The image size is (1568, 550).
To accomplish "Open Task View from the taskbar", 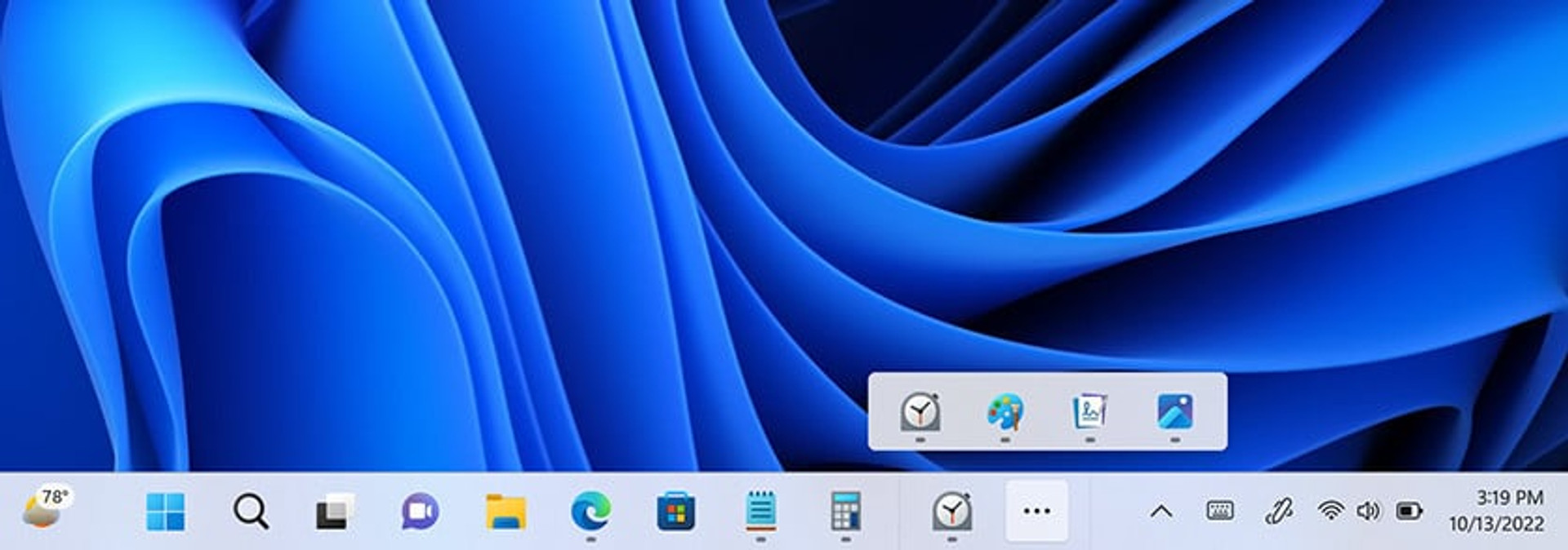I will [335, 512].
